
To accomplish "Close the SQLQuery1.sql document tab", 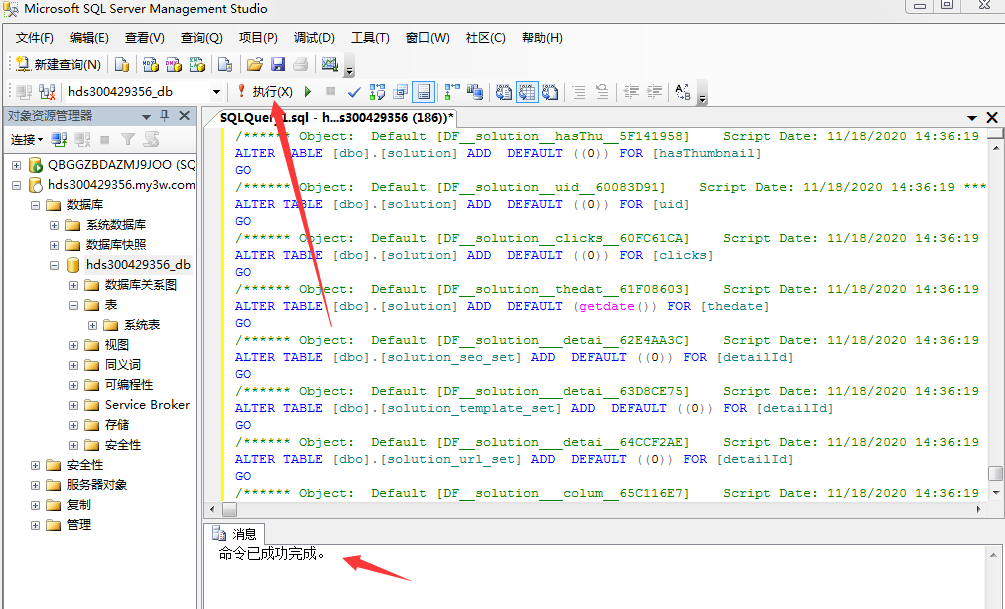I will [992, 117].
